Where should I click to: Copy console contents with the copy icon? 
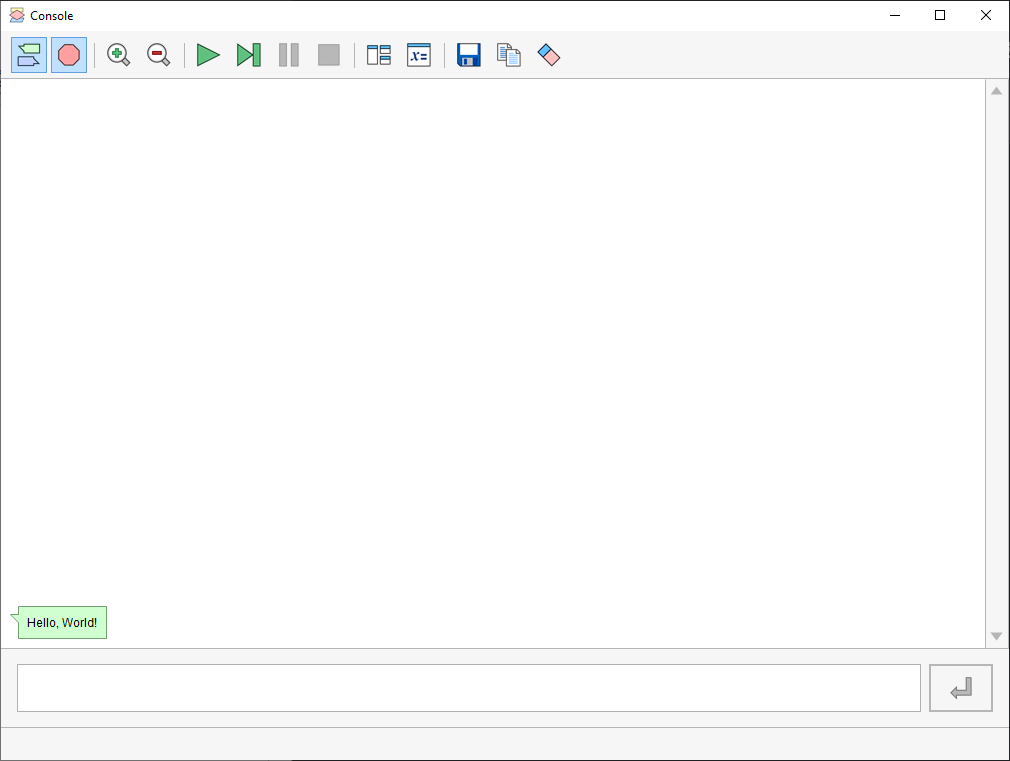[509, 55]
